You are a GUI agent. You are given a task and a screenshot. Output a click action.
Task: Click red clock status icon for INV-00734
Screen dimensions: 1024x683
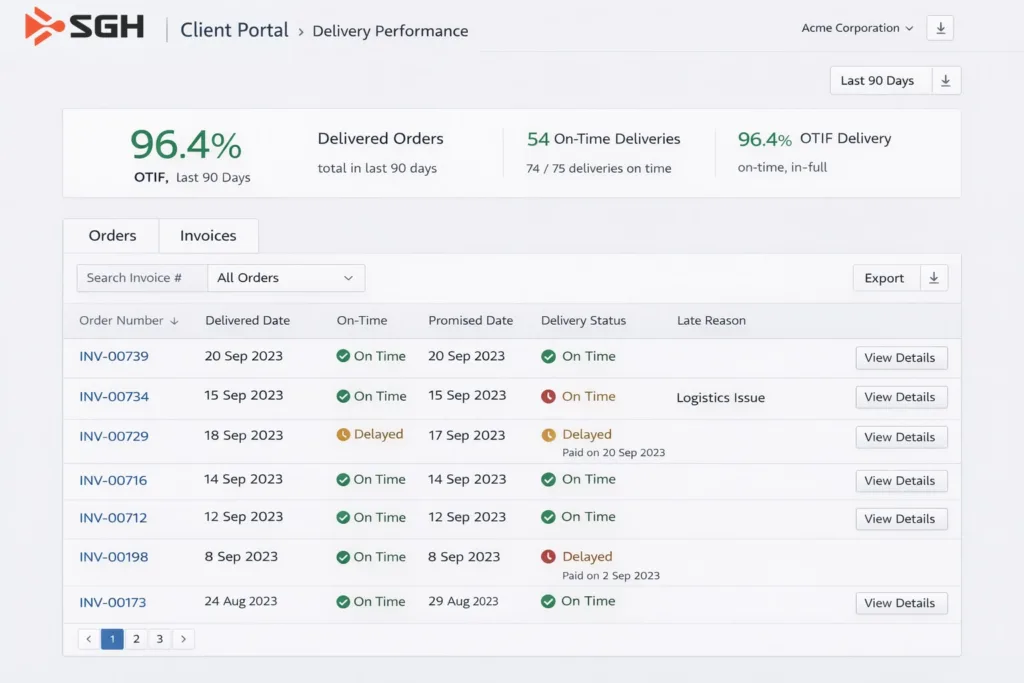pos(548,397)
